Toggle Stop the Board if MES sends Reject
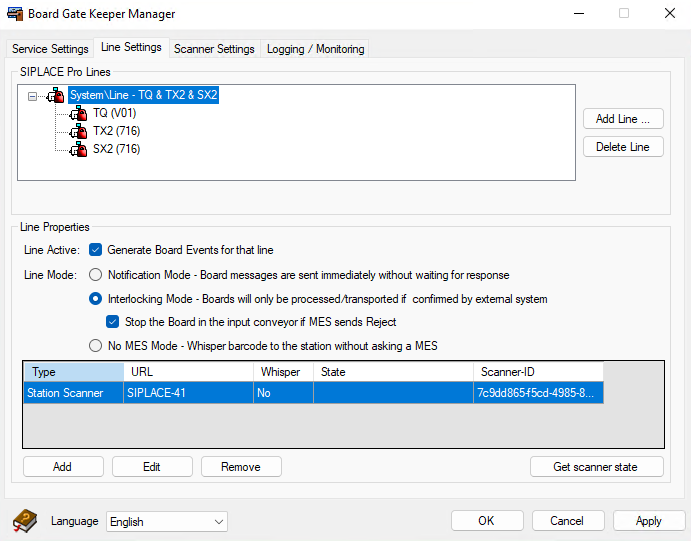Image resolution: width=691 pixels, height=541 pixels. [x=112, y=322]
